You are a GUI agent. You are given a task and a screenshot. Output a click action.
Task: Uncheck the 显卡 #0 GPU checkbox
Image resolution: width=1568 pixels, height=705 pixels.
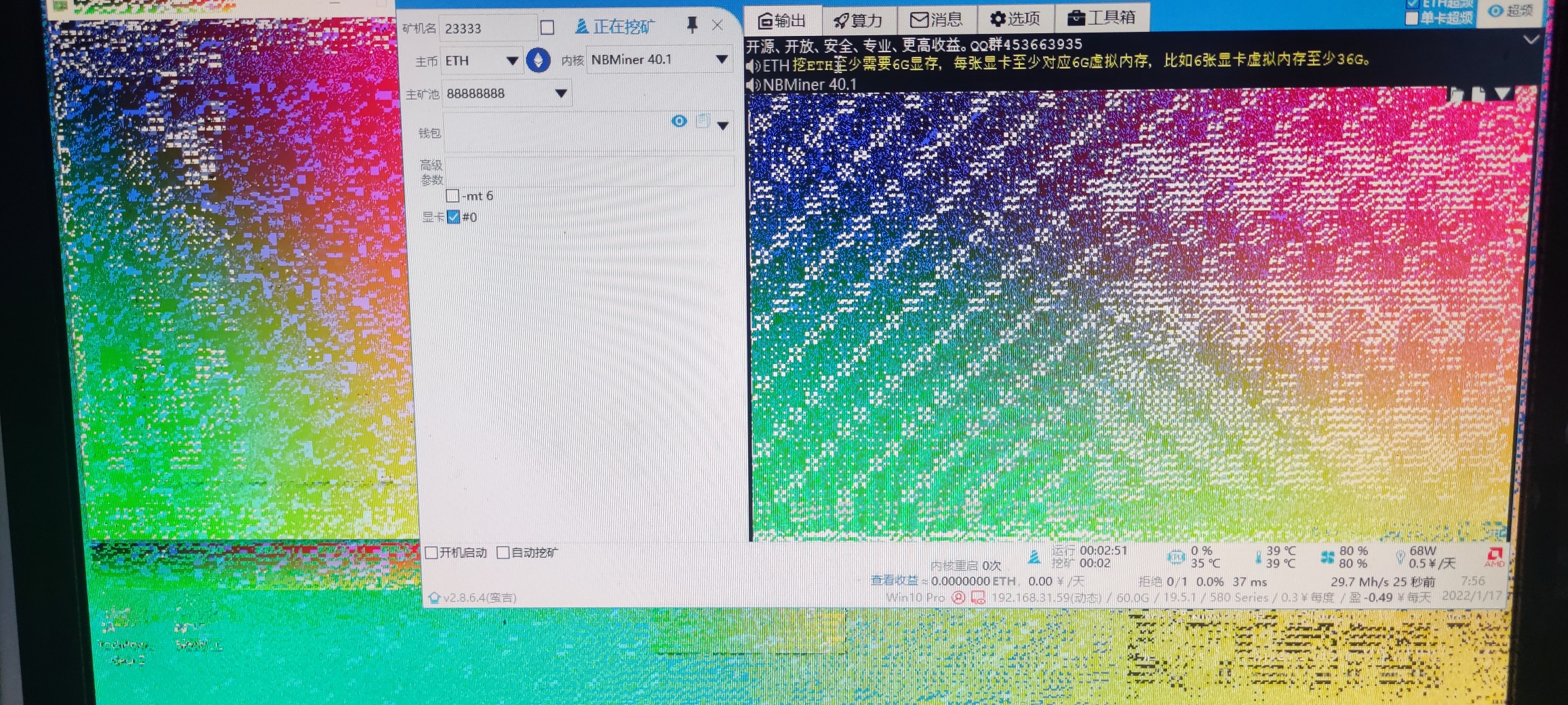click(453, 217)
